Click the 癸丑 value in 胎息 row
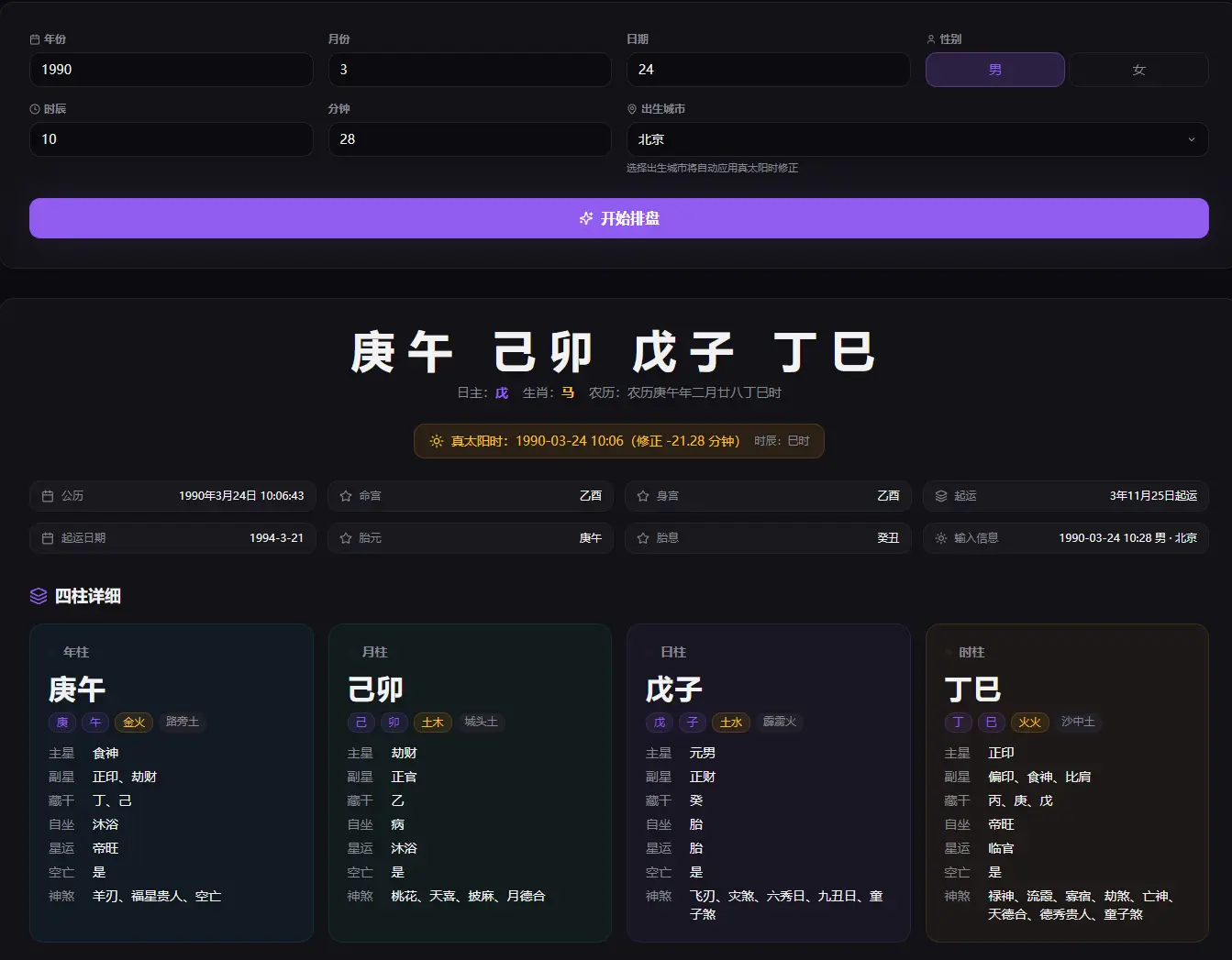 pyautogui.click(x=888, y=538)
